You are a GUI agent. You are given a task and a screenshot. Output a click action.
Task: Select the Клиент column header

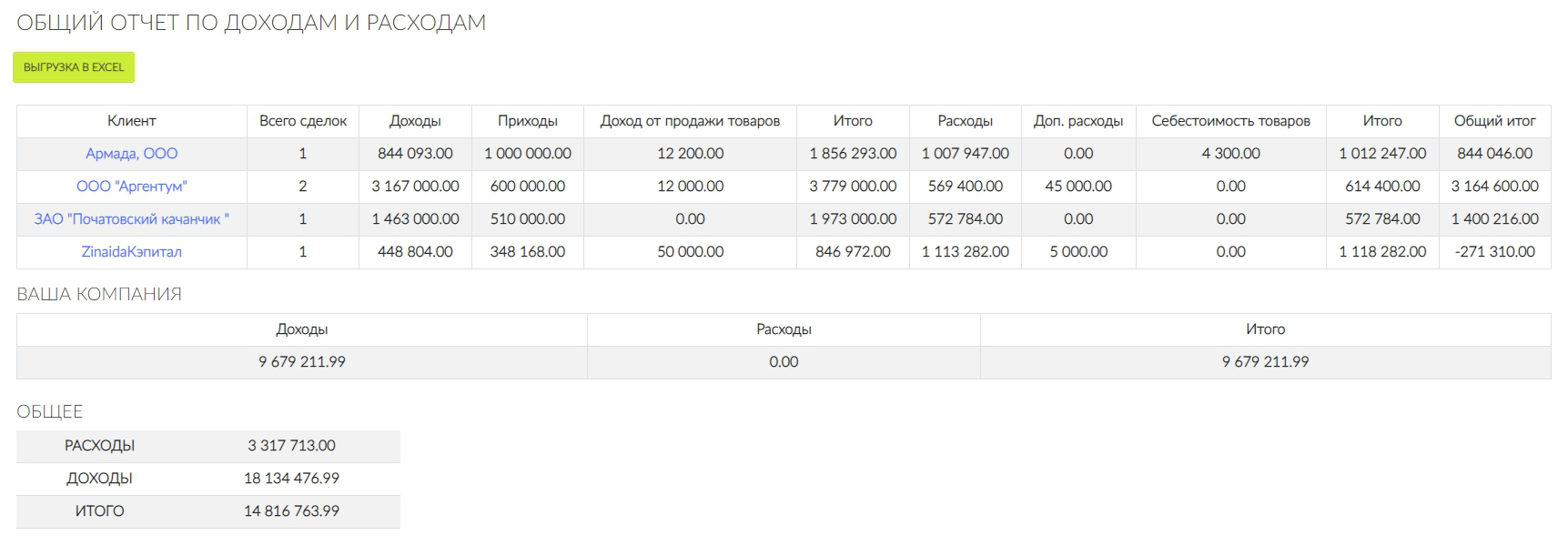[x=132, y=121]
